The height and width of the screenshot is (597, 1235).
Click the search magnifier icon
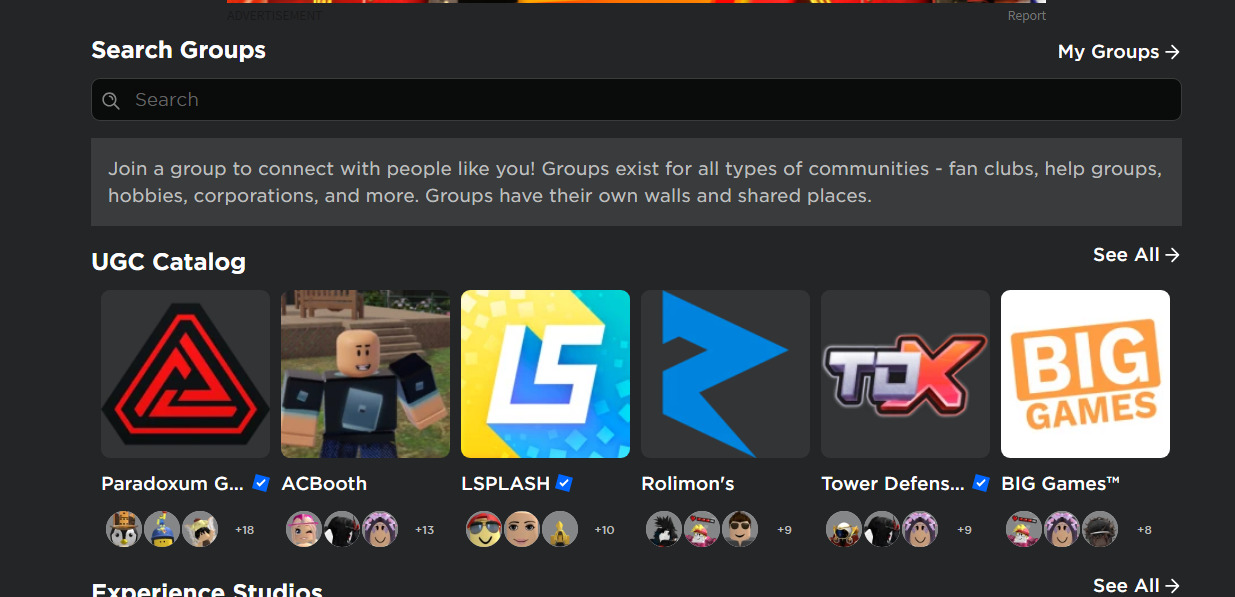pyautogui.click(x=112, y=100)
